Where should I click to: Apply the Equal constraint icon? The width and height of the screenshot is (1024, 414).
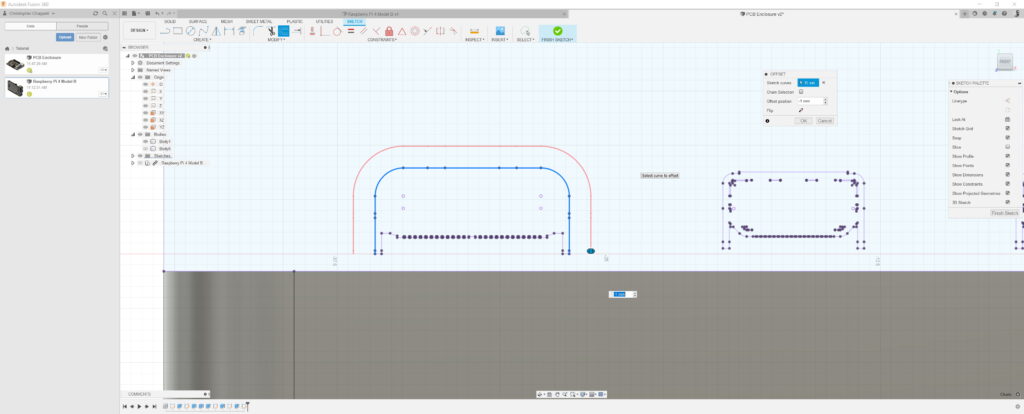coord(351,31)
